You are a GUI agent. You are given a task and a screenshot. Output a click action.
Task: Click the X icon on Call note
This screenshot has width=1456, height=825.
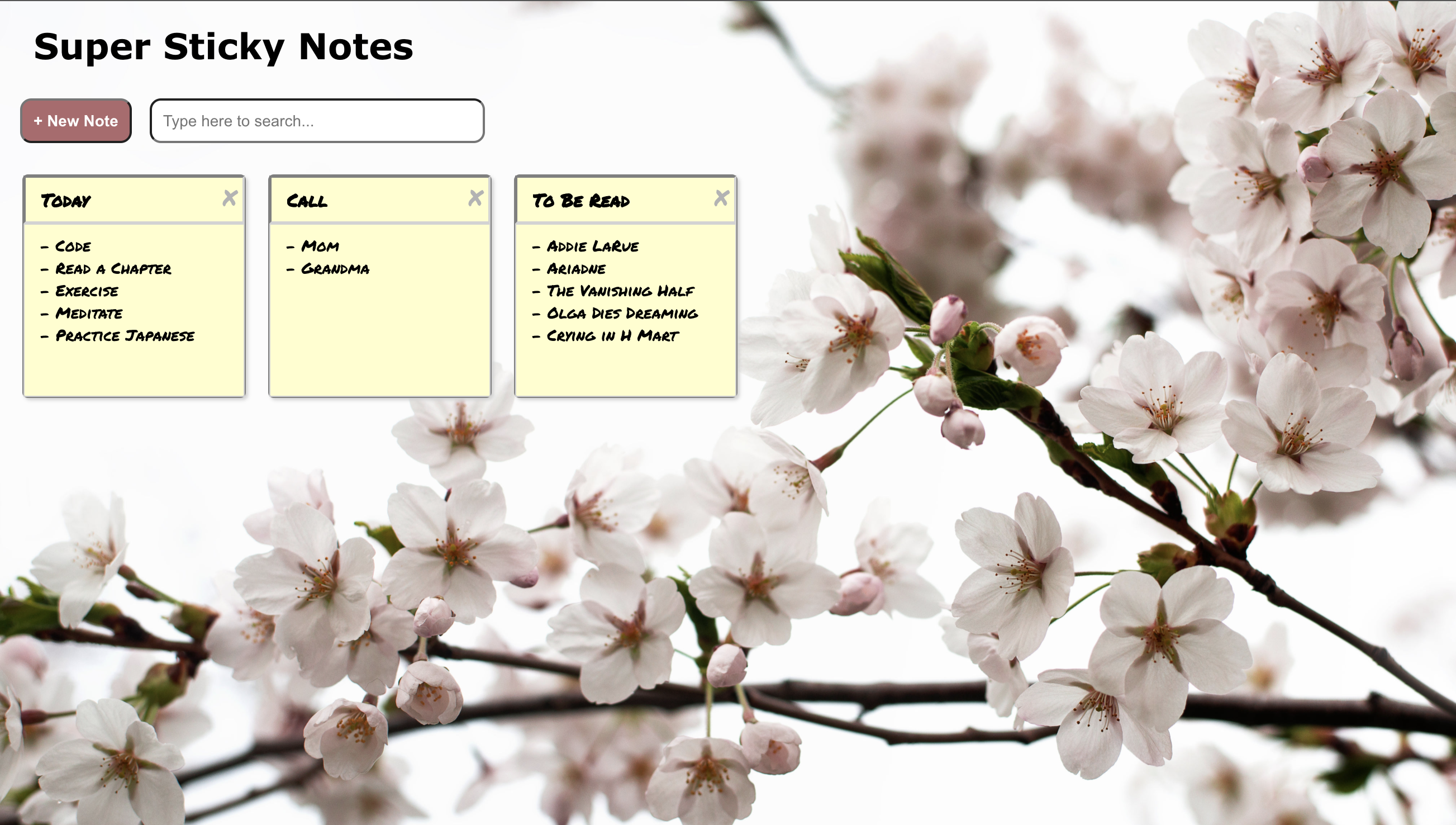pos(475,198)
